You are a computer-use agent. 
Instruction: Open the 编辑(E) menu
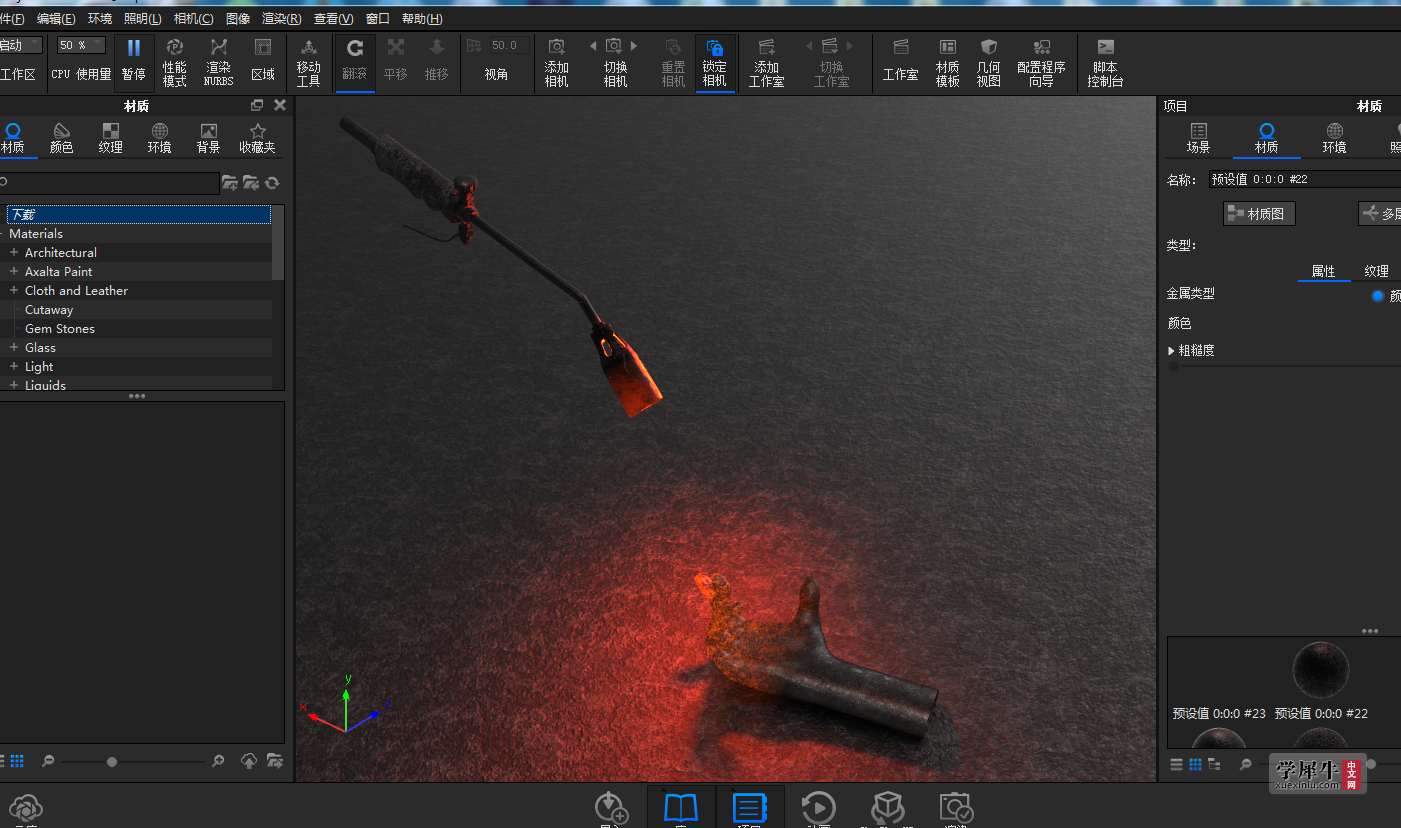56,19
